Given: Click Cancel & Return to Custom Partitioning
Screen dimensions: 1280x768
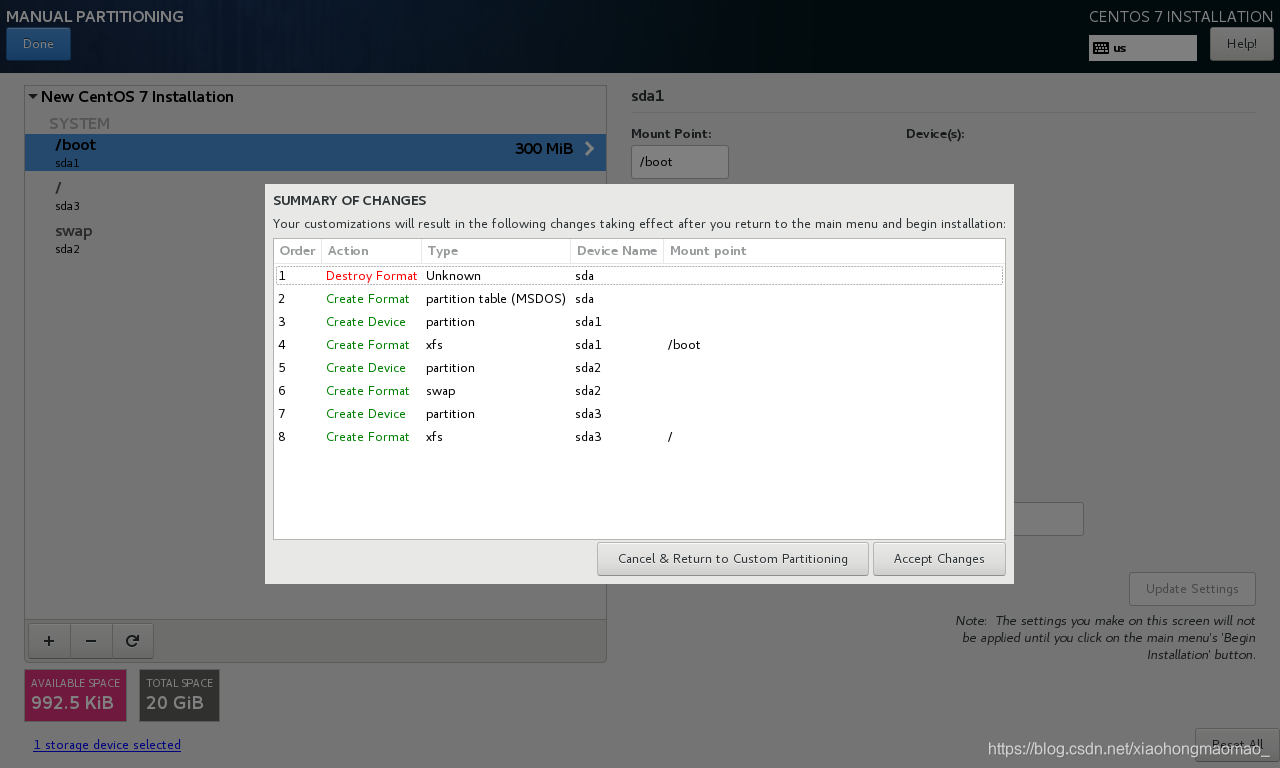Looking at the screenshot, I should click(733, 559).
